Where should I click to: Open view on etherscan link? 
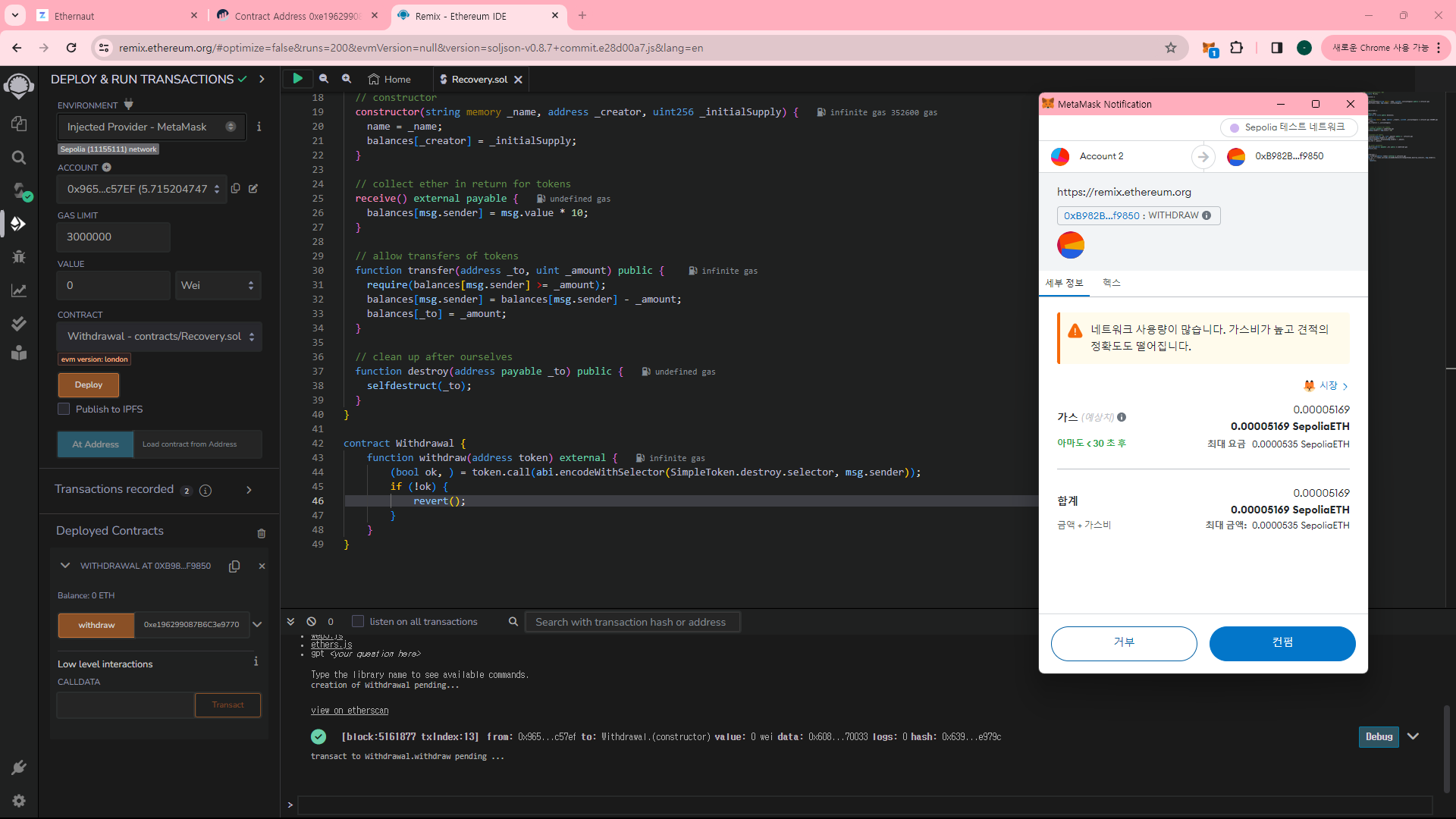(x=350, y=711)
